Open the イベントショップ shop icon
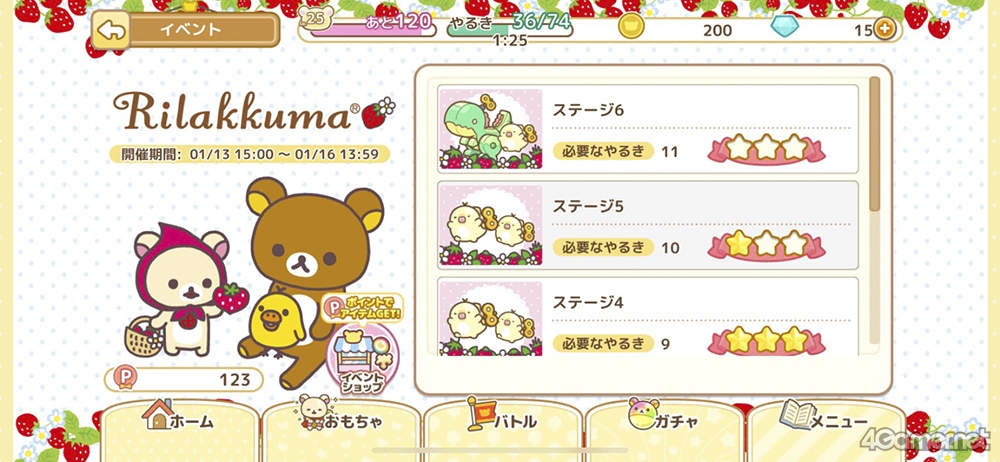 click(x=362, y=359)
